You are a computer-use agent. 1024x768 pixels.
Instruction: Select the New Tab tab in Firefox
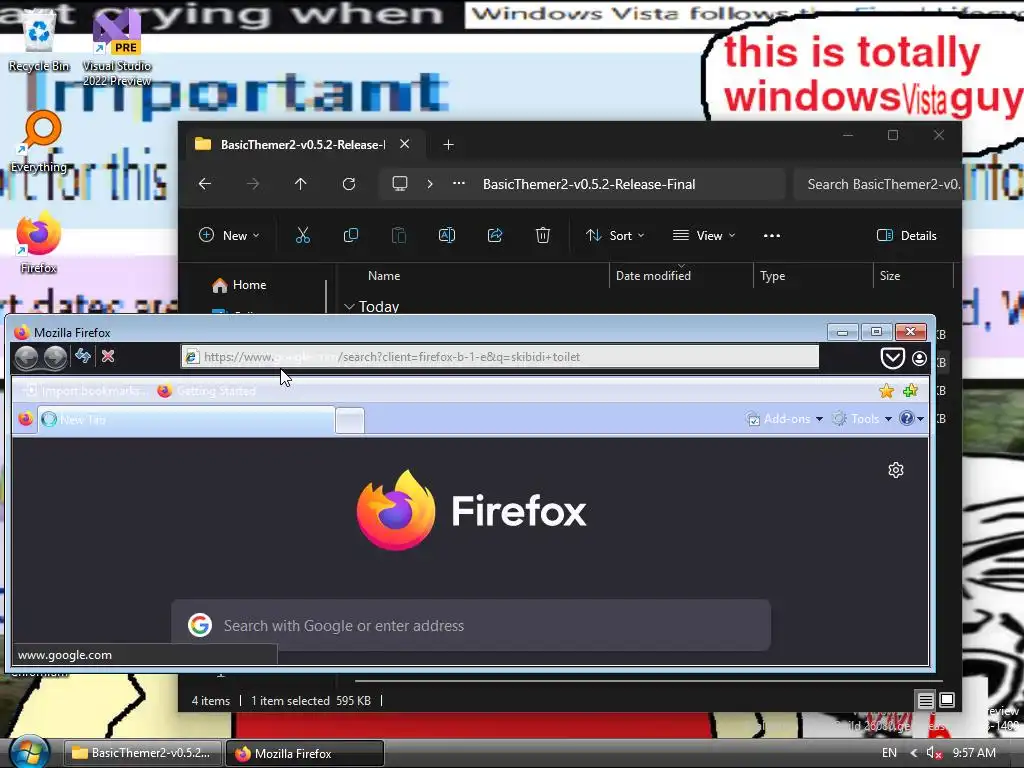pyautogui.click(x=186, y=420)
